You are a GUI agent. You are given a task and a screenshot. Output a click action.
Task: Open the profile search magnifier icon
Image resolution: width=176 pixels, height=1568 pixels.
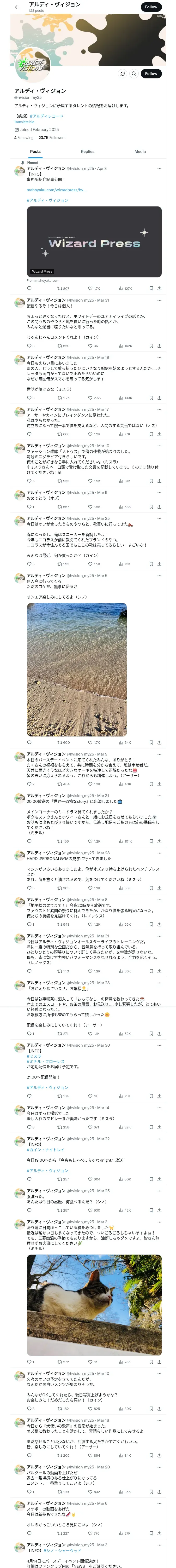click(134, 74)
